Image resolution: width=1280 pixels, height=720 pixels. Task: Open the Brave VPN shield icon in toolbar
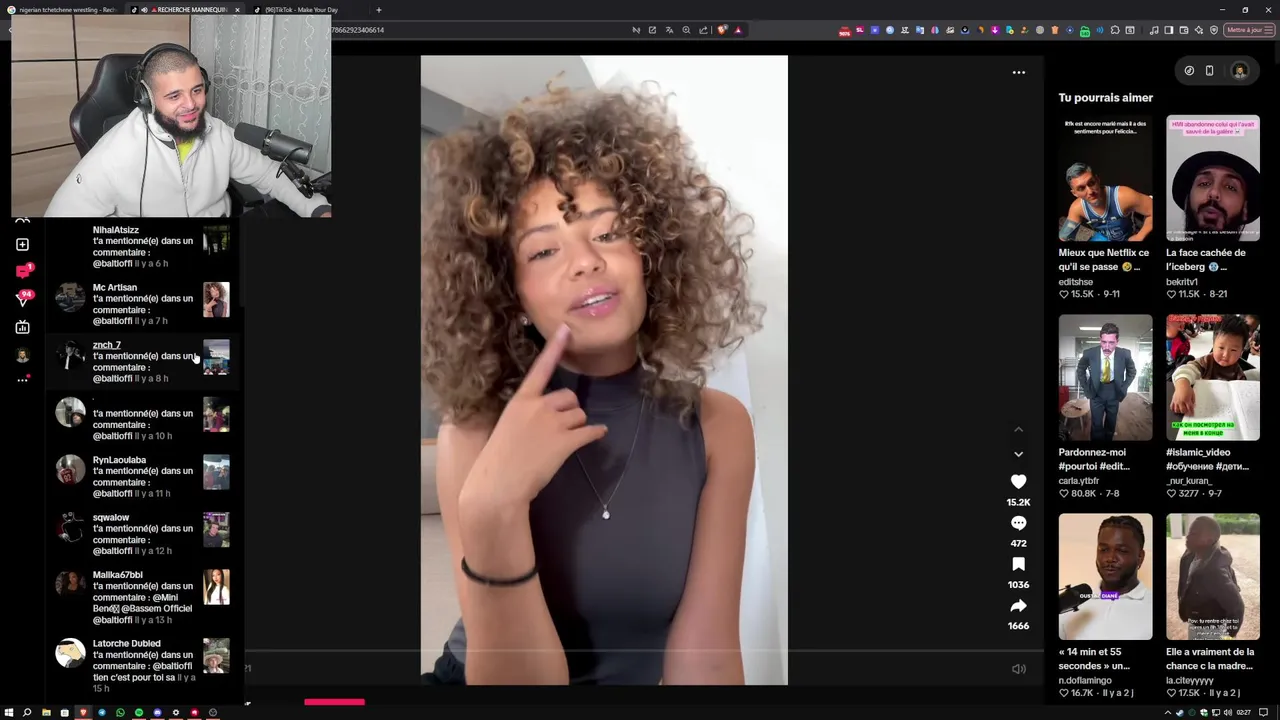(1214, 30)
